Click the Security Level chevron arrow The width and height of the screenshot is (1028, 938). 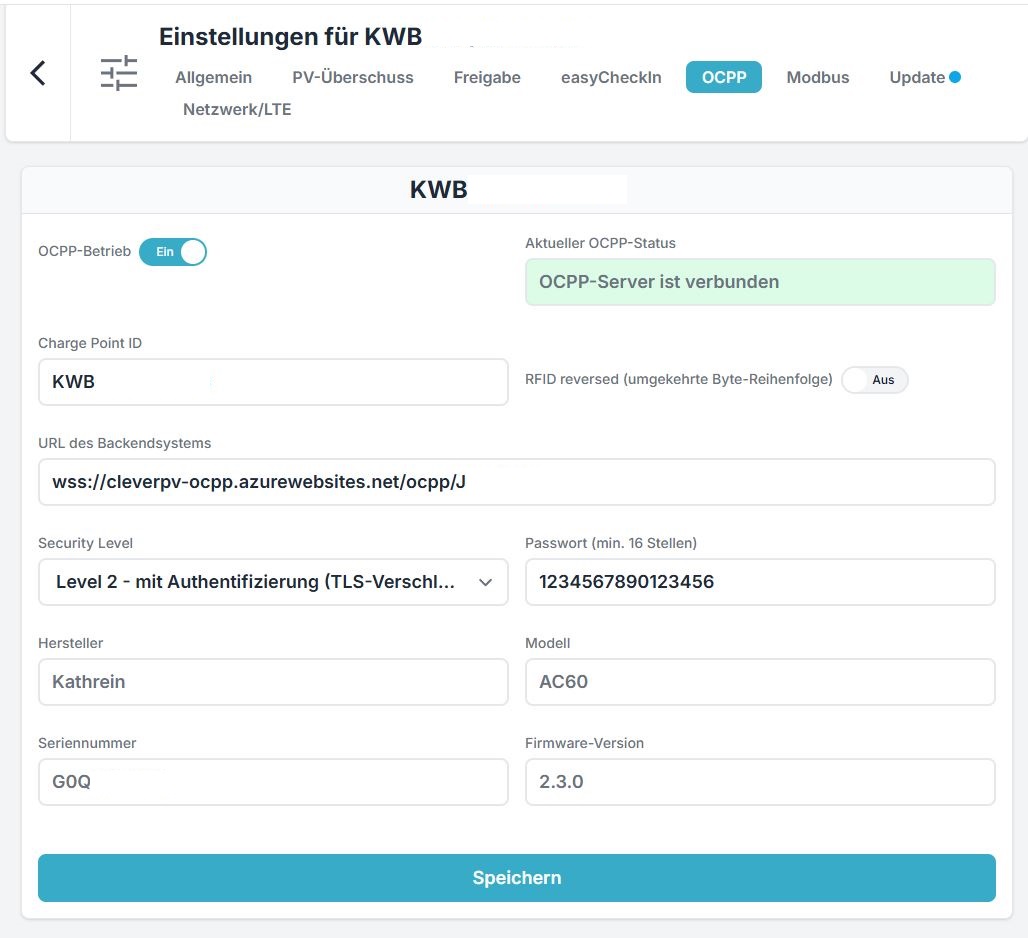(485, 583)
